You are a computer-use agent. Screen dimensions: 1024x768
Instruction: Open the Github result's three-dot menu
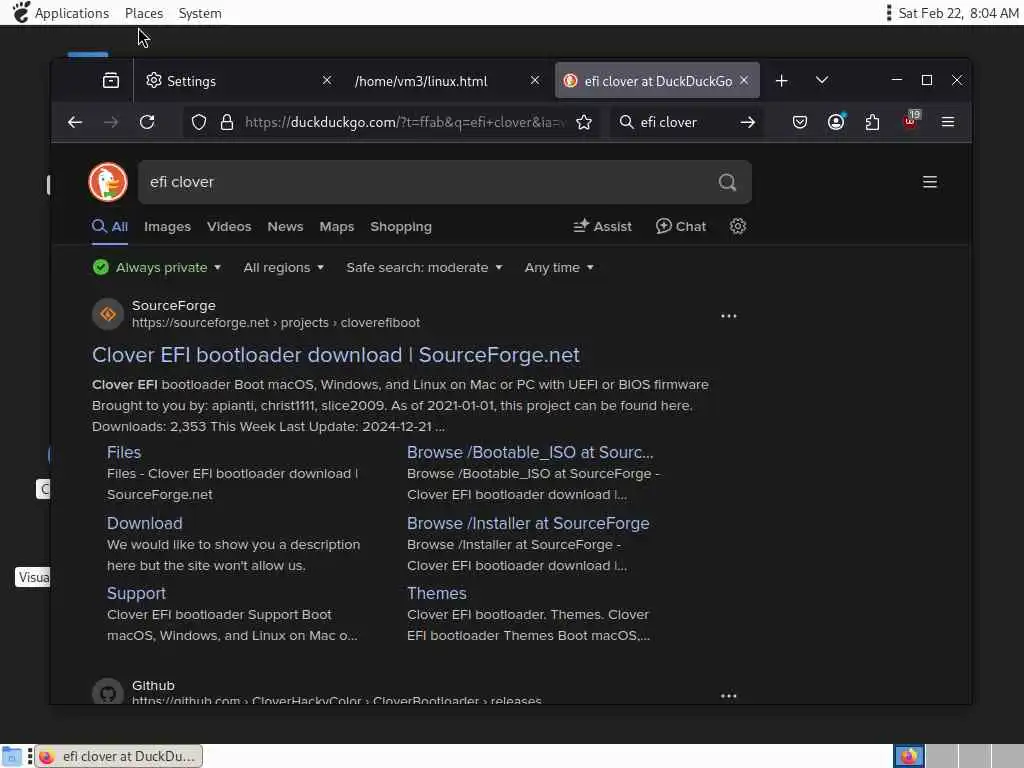pyautogui.click(x=729, y=696)
